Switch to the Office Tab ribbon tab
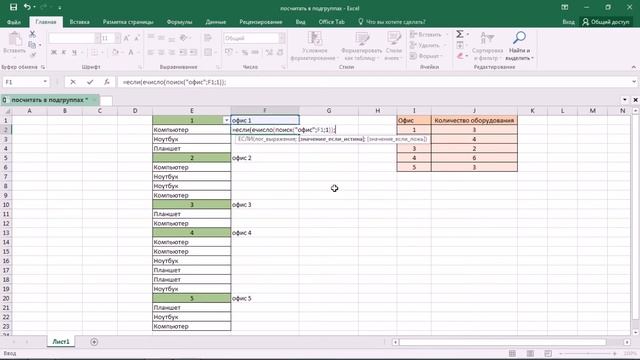Viewport: 640px width, 360px height. [x=331, y=22]
